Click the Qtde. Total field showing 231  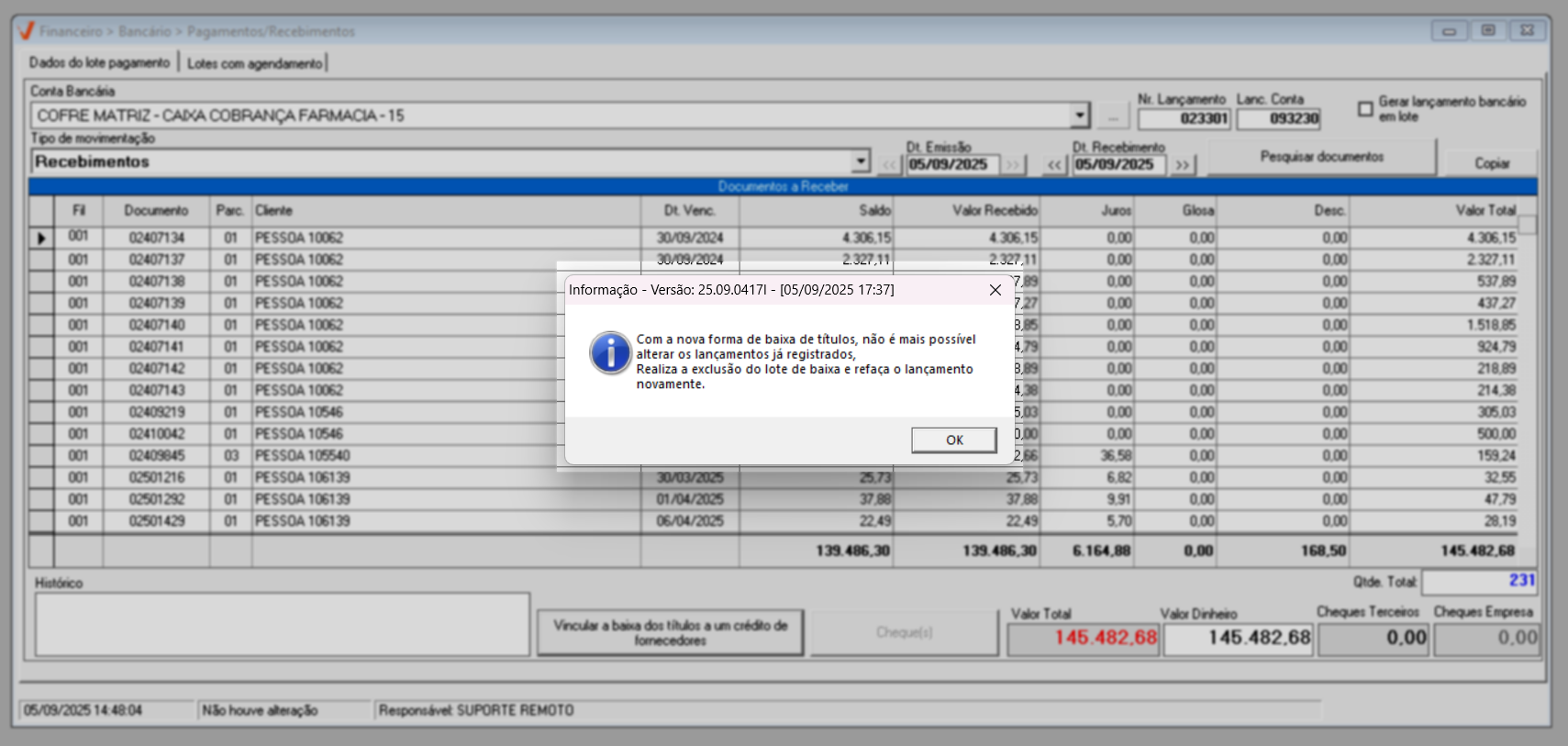click(x=1479, y=581)
